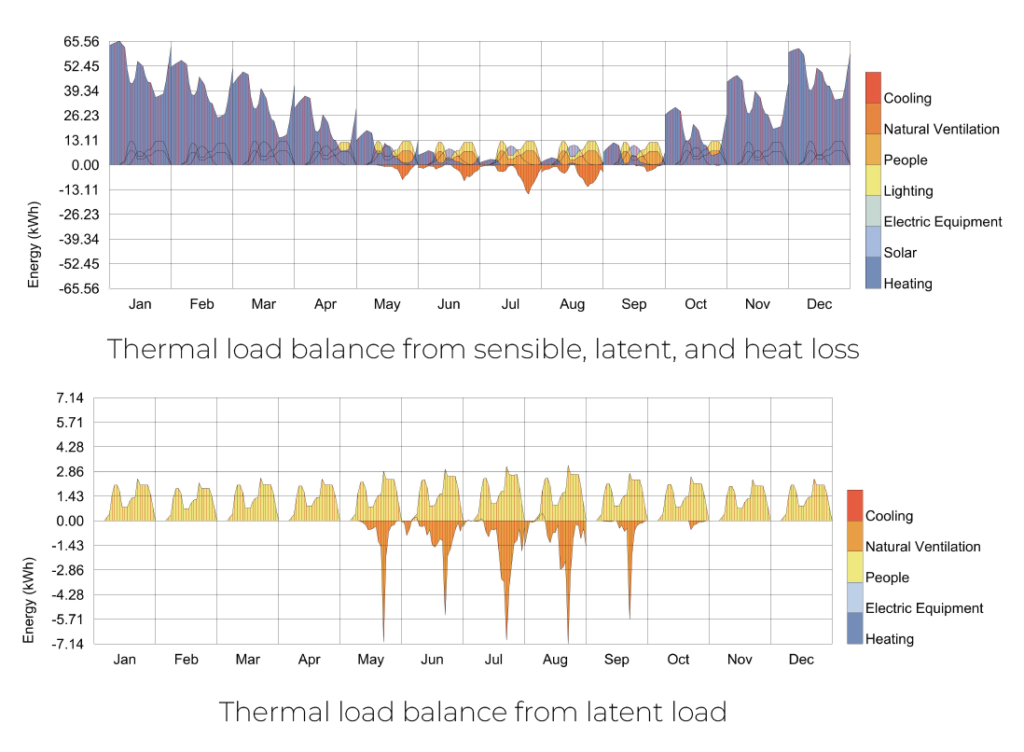Click the May label on bottom chart axis
Viewport: 1024px width, 752px height.
(370, 660)
